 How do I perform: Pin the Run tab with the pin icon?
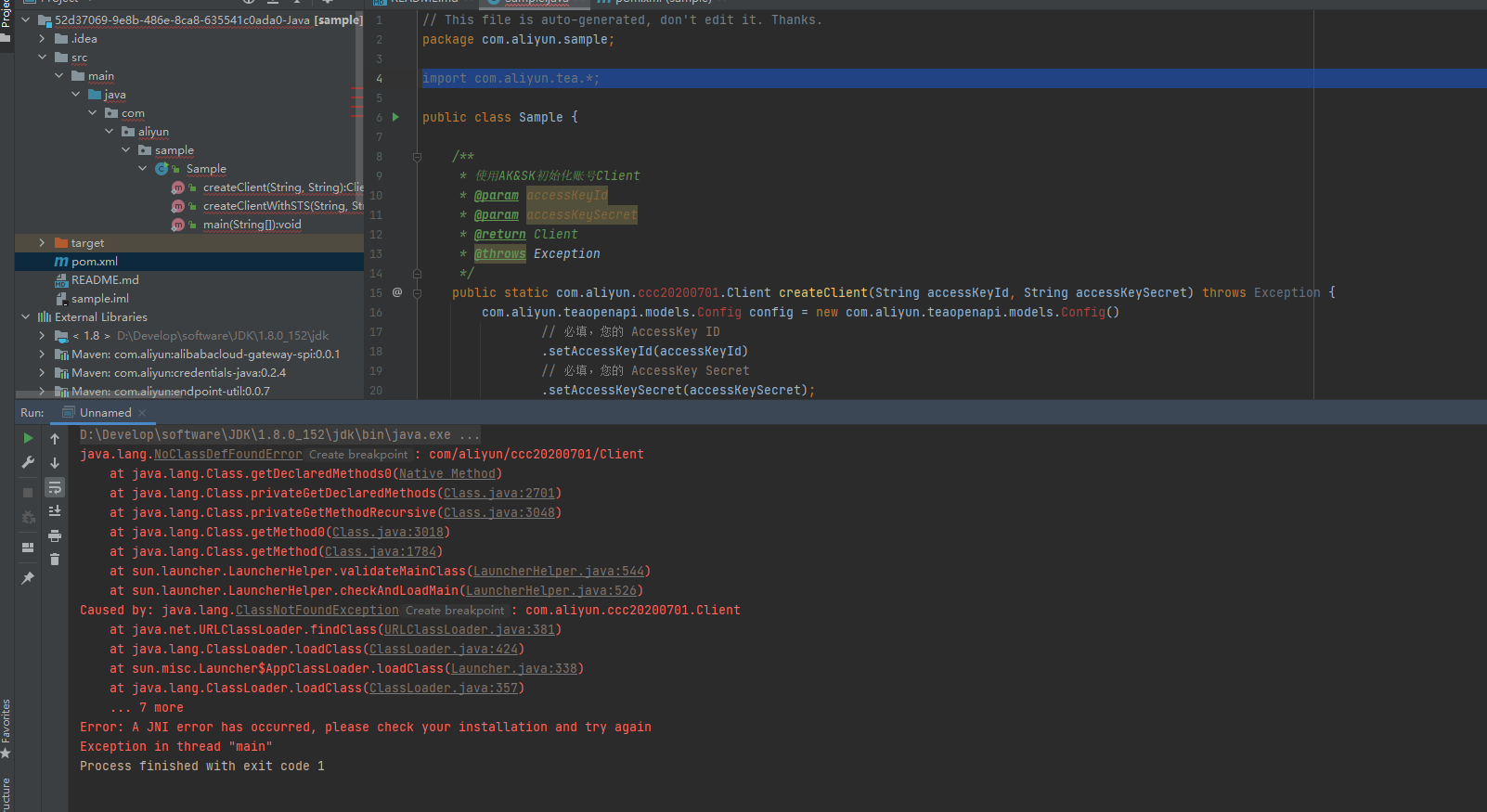(x=28, y=578)
